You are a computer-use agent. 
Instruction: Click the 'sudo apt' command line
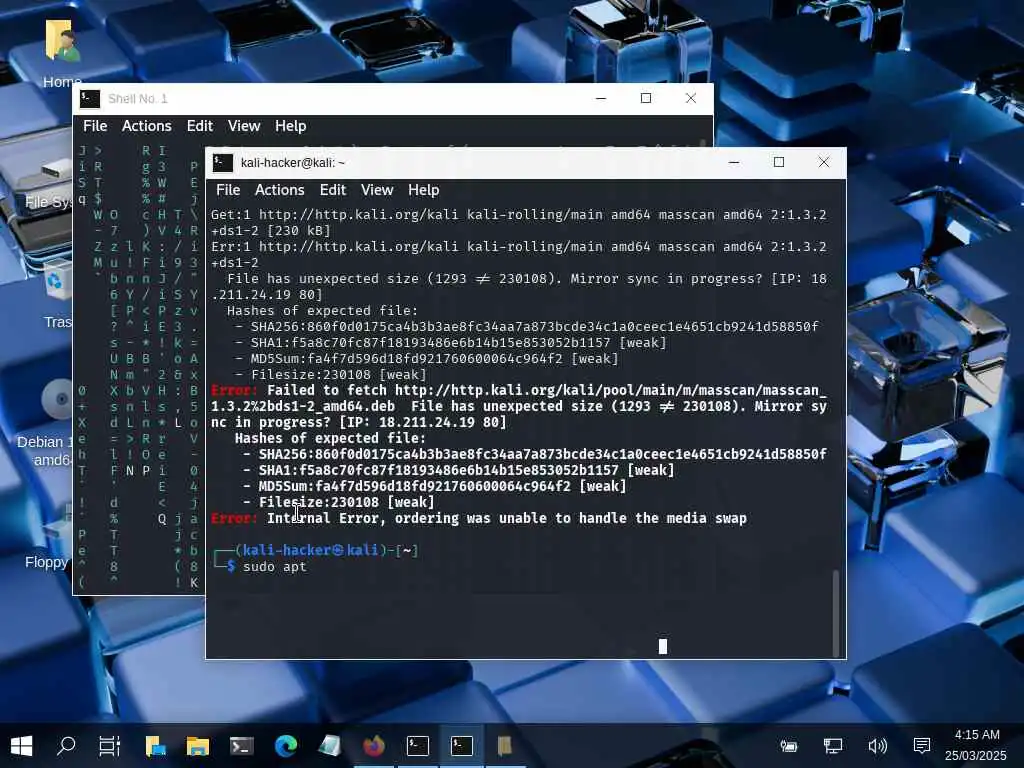274,566
